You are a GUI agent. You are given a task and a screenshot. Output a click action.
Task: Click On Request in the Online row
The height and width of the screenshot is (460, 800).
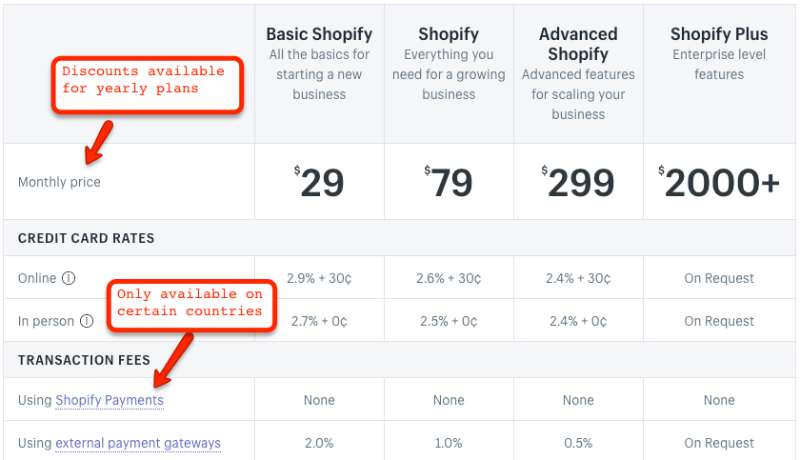point(719,278)
